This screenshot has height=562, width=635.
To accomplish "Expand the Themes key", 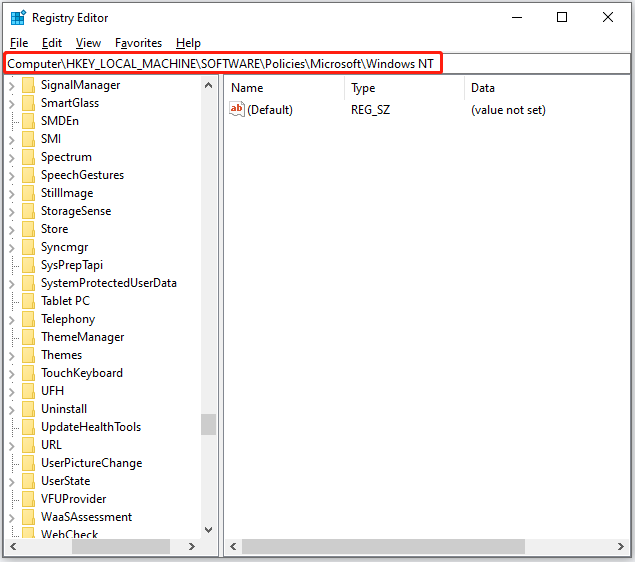I will [12, 356].
